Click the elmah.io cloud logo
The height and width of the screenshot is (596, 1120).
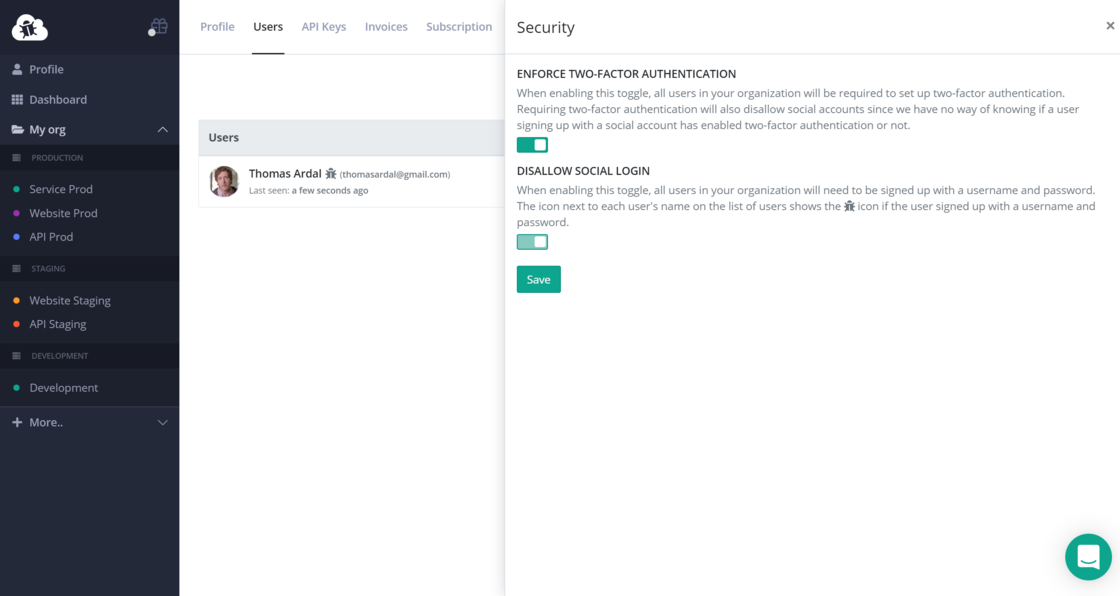click(x=29, y=27)
